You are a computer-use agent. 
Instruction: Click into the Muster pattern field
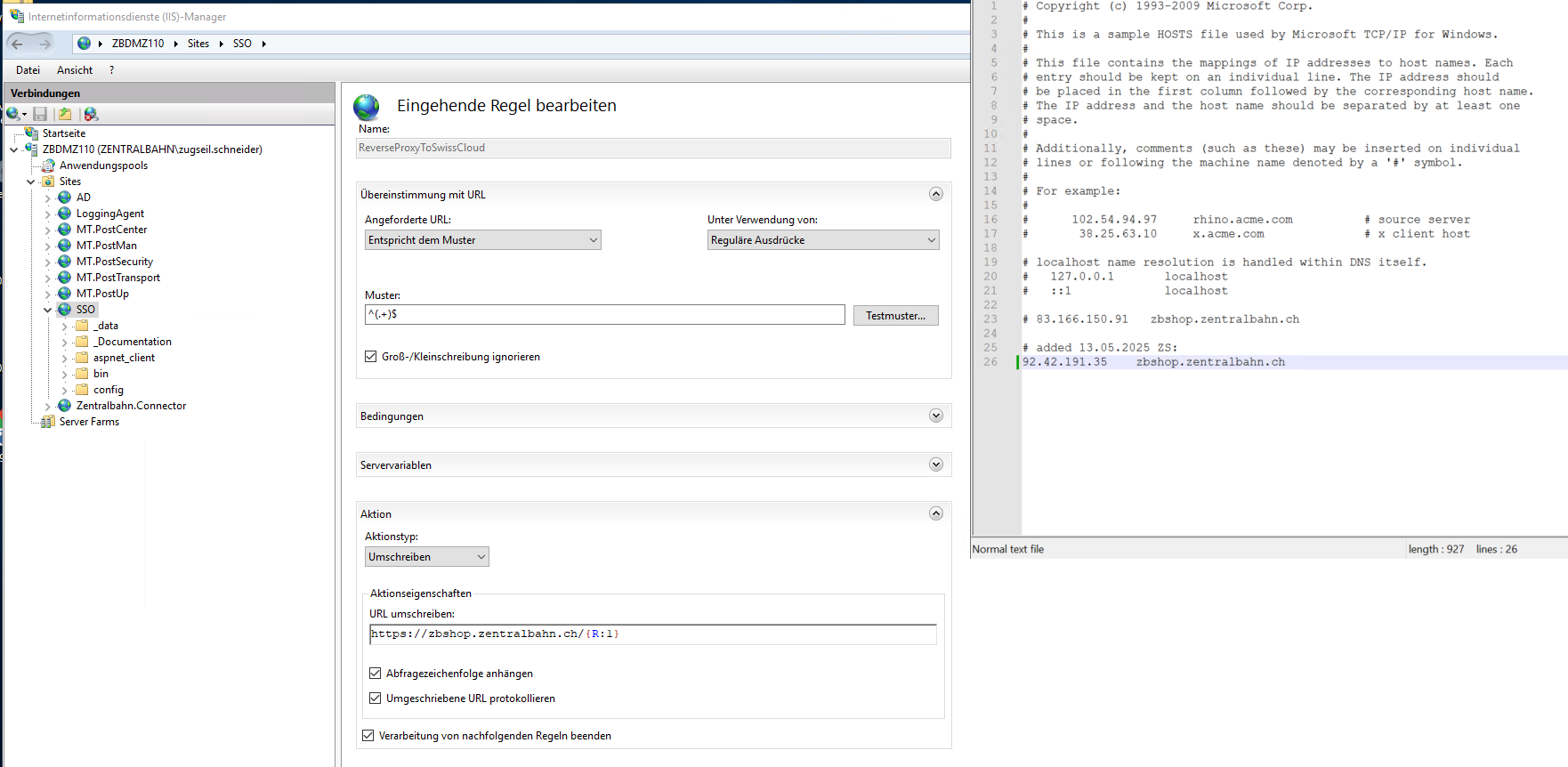tap(604, 315)
